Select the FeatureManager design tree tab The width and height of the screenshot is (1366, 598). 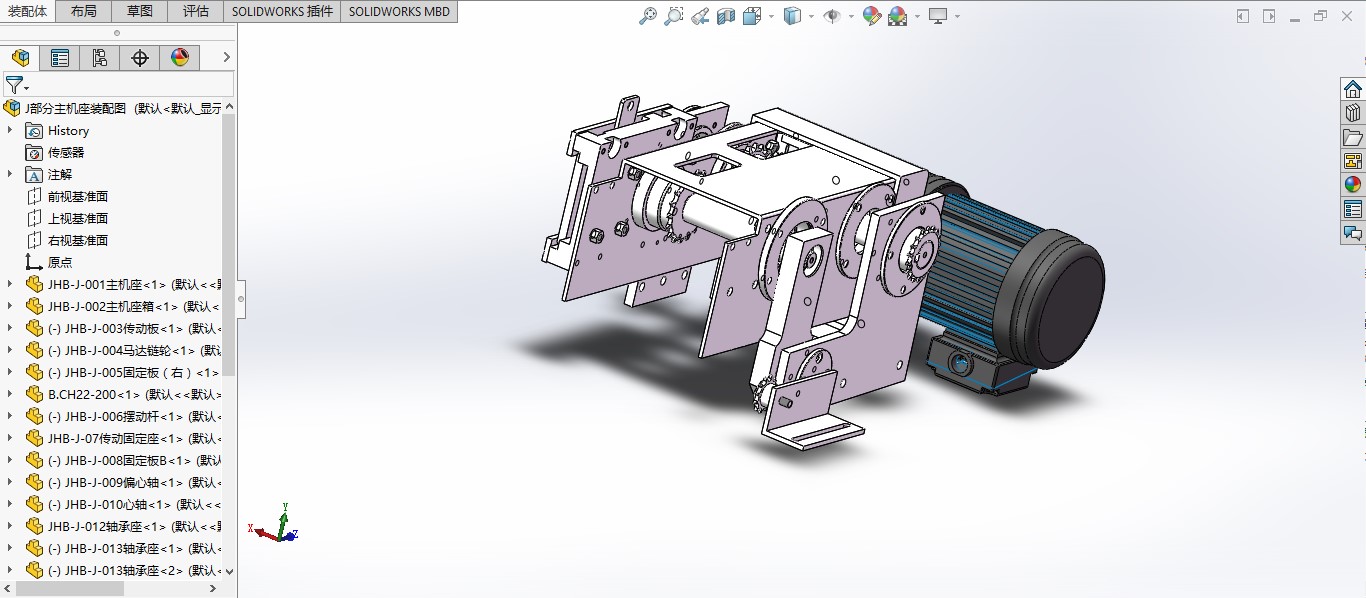pos(20,58)
